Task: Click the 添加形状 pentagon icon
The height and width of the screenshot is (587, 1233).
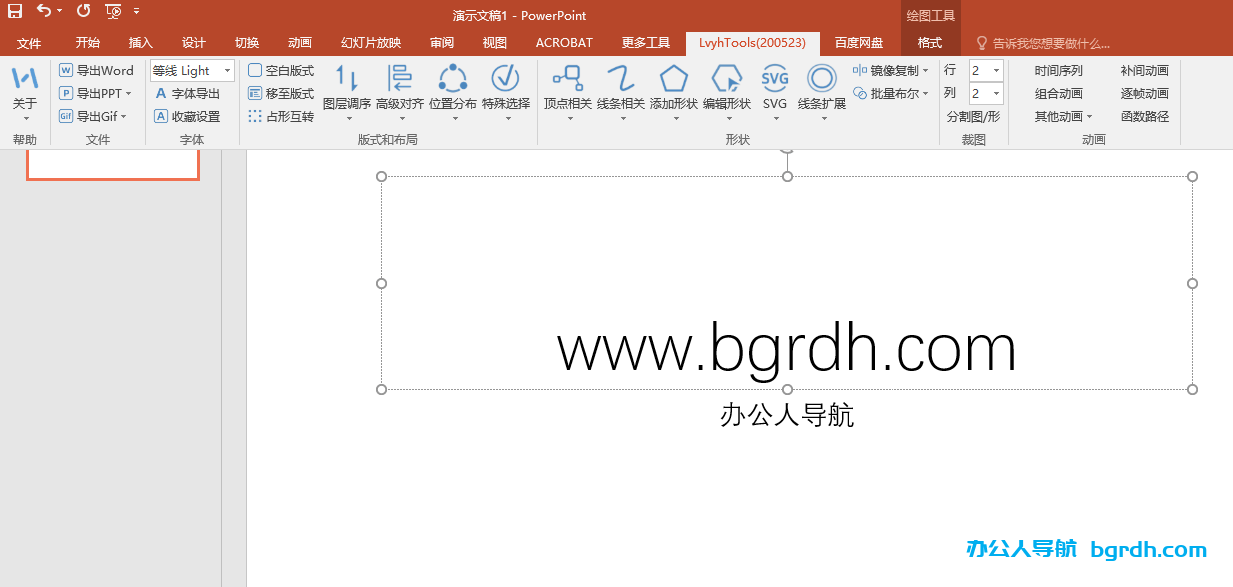Action: pos(673,79)
